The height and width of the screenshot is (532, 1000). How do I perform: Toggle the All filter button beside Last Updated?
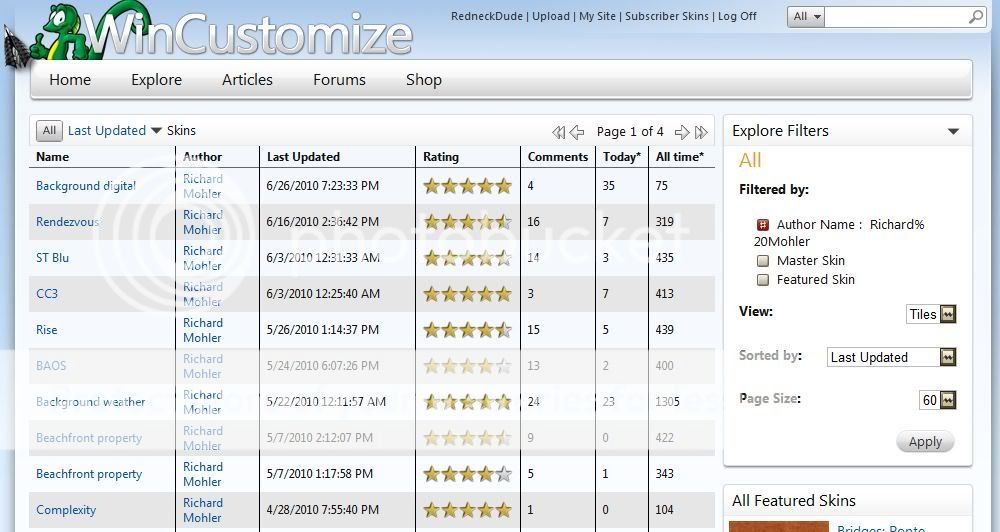49,131
